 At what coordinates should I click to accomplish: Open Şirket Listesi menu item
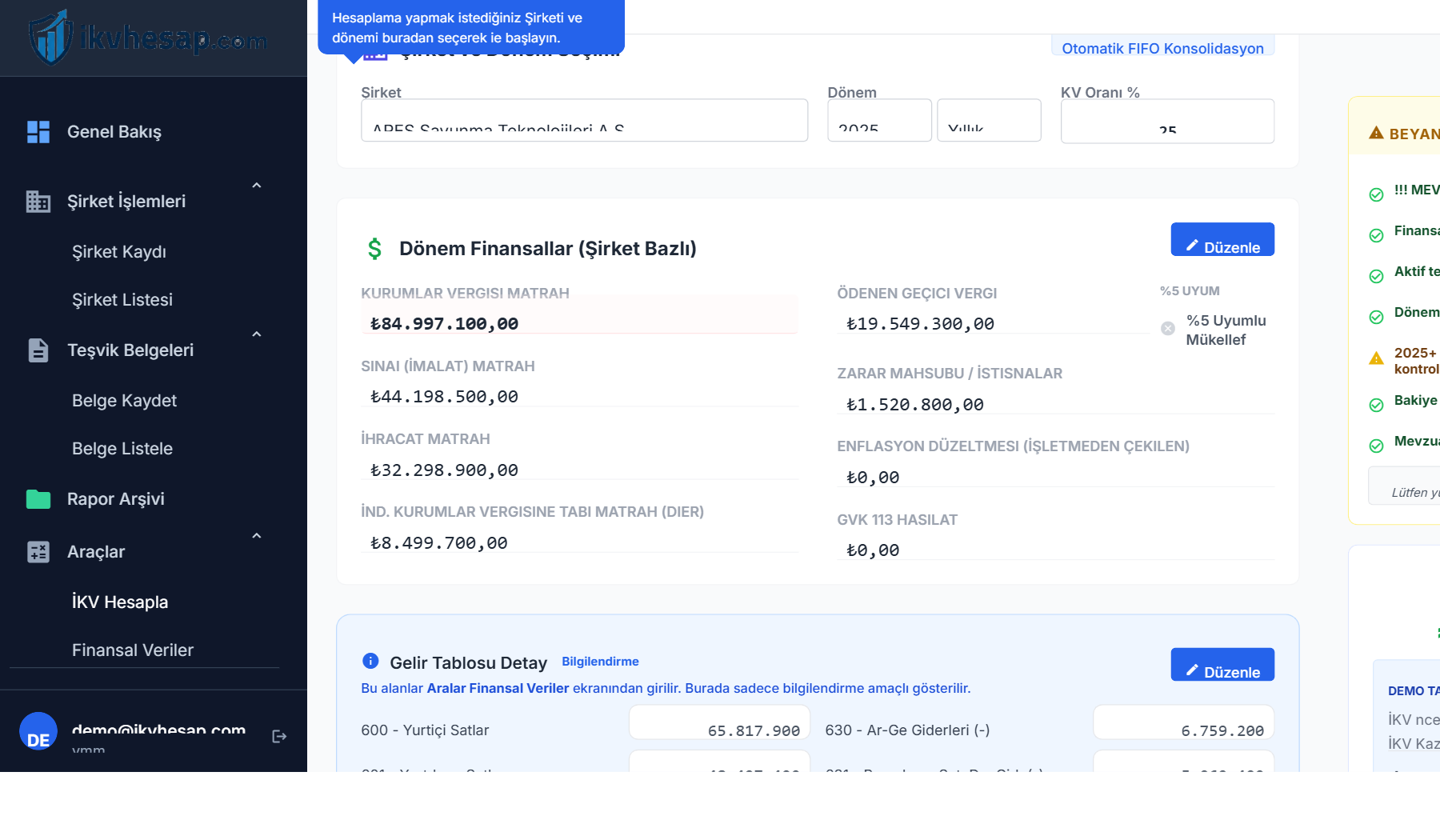pos(122,300)
